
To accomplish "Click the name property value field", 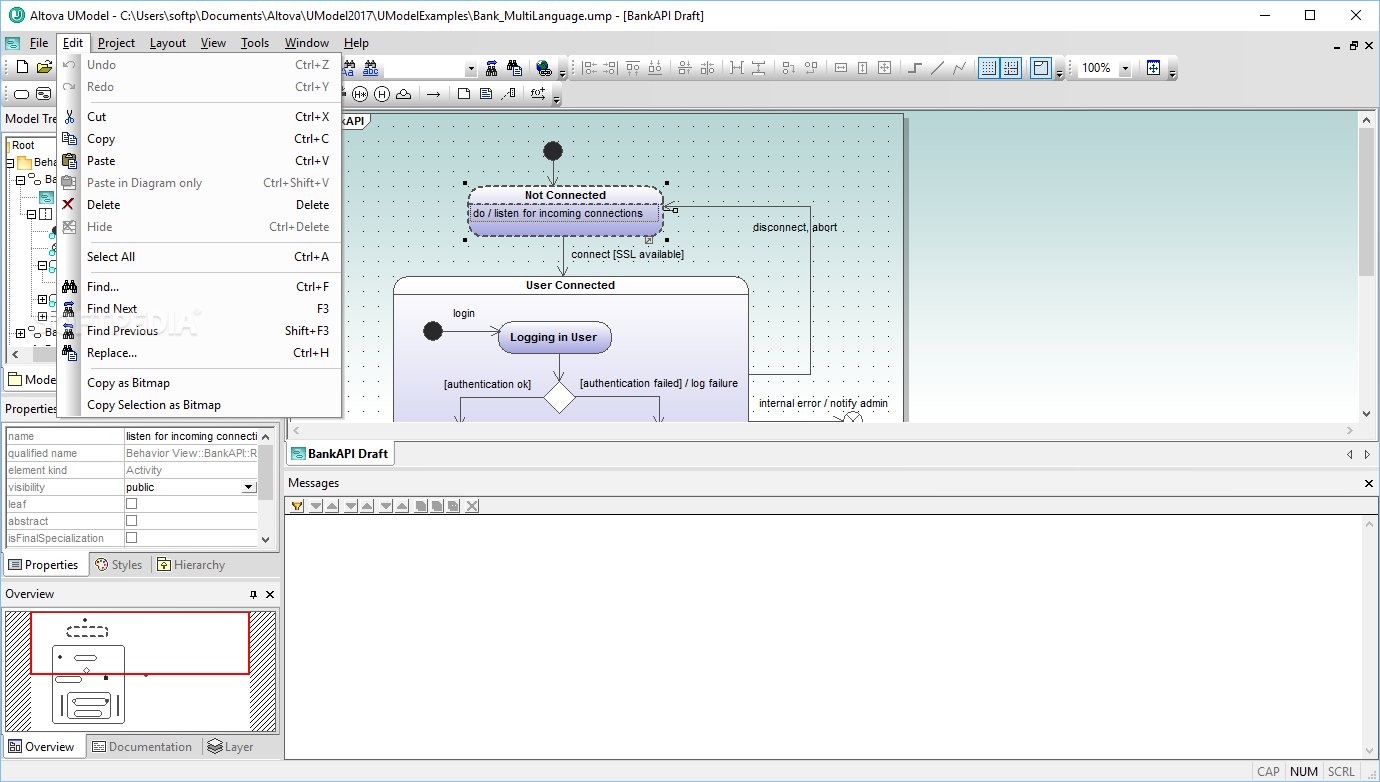I will pyautogui.click(x=191, y=436).
